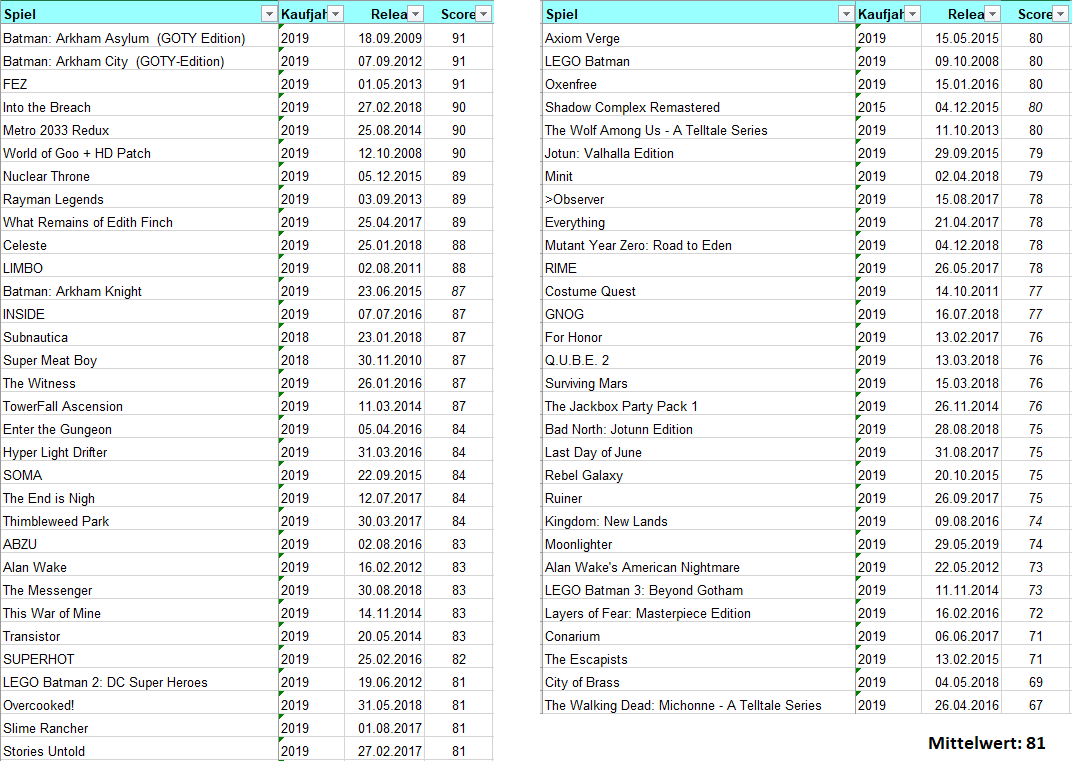Click score 67 in the last right row
Screen dimensions: 1079x772
tap(1036, 705)
